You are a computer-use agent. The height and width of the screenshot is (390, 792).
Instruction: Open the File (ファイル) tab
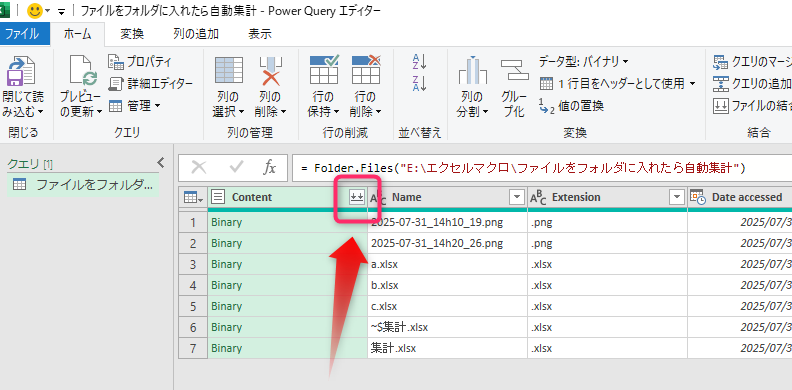[x=22, y=34]
